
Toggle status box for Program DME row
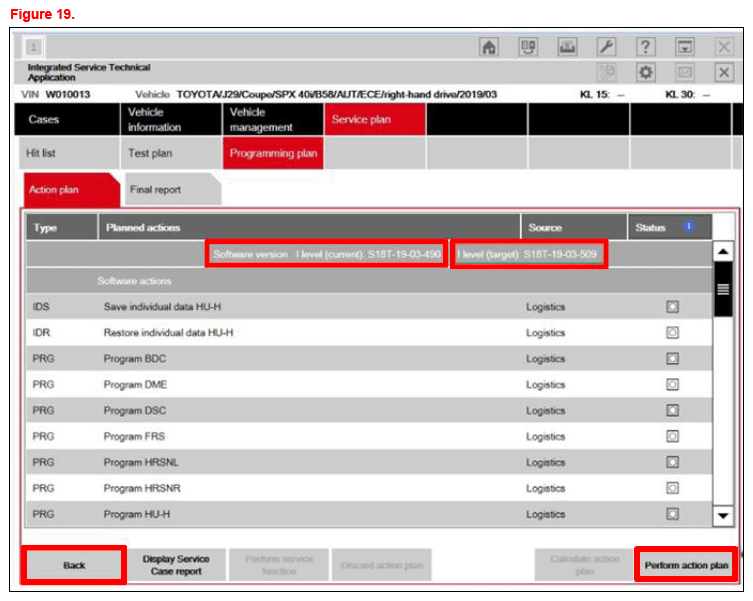[x=673, y=385]
